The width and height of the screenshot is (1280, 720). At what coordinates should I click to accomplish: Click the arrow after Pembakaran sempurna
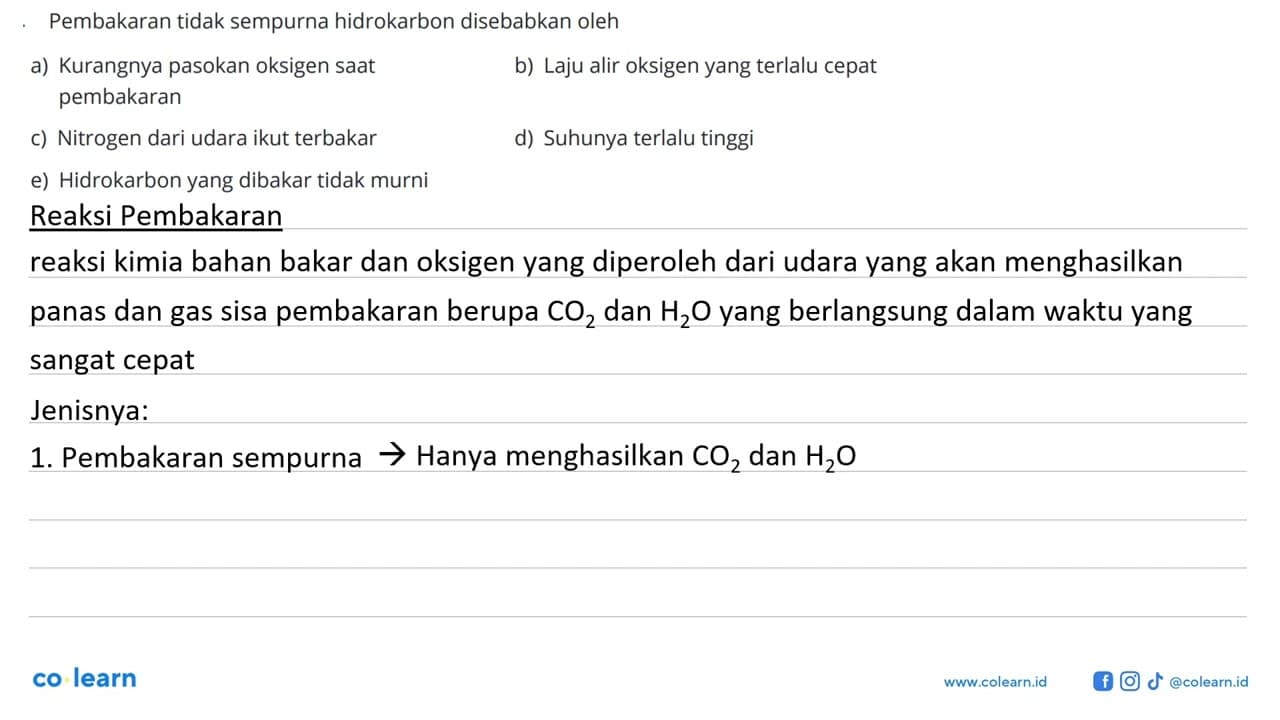pyautogui.click(x=391, y=457)
